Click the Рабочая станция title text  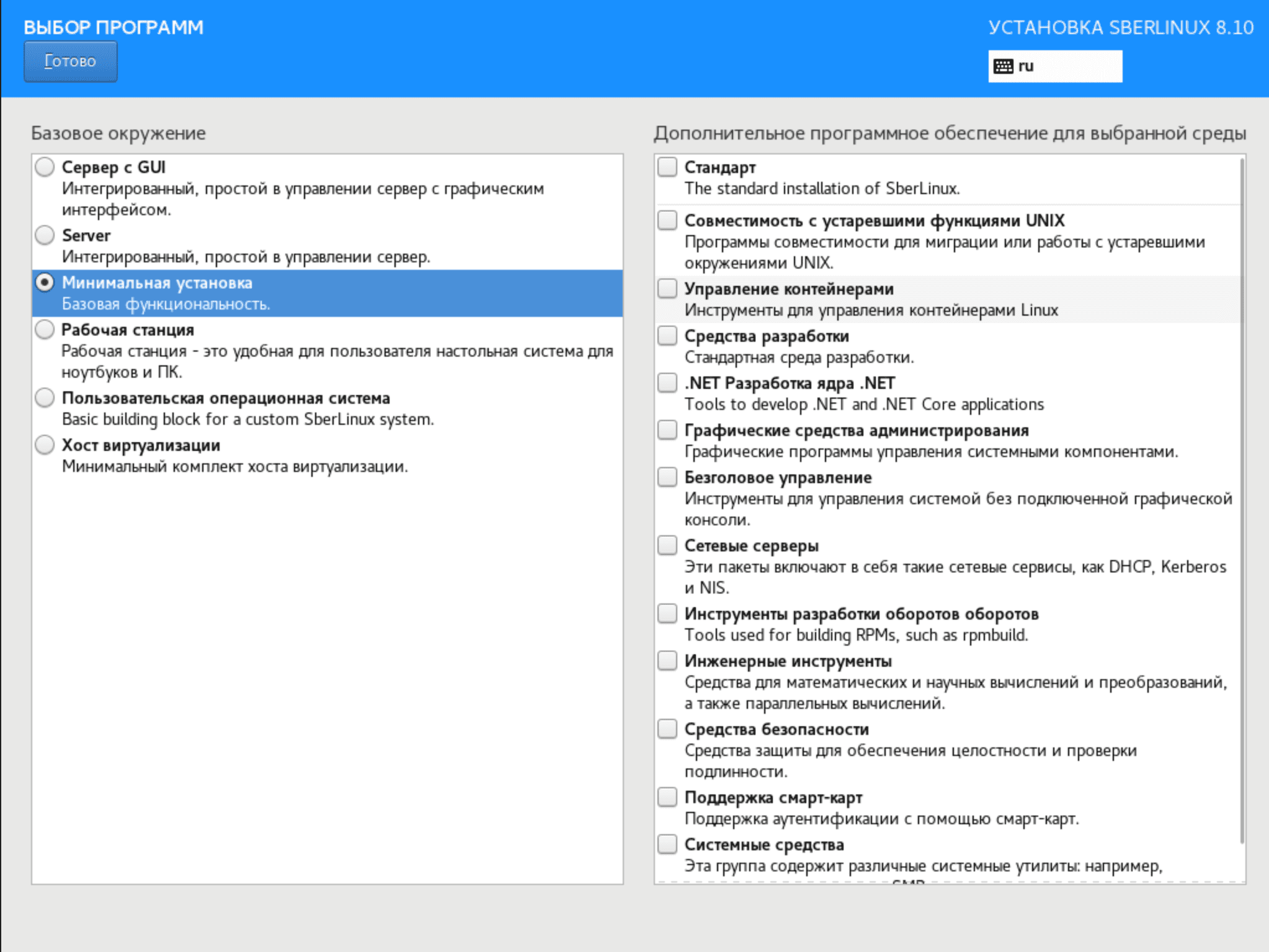click(128, 330)
